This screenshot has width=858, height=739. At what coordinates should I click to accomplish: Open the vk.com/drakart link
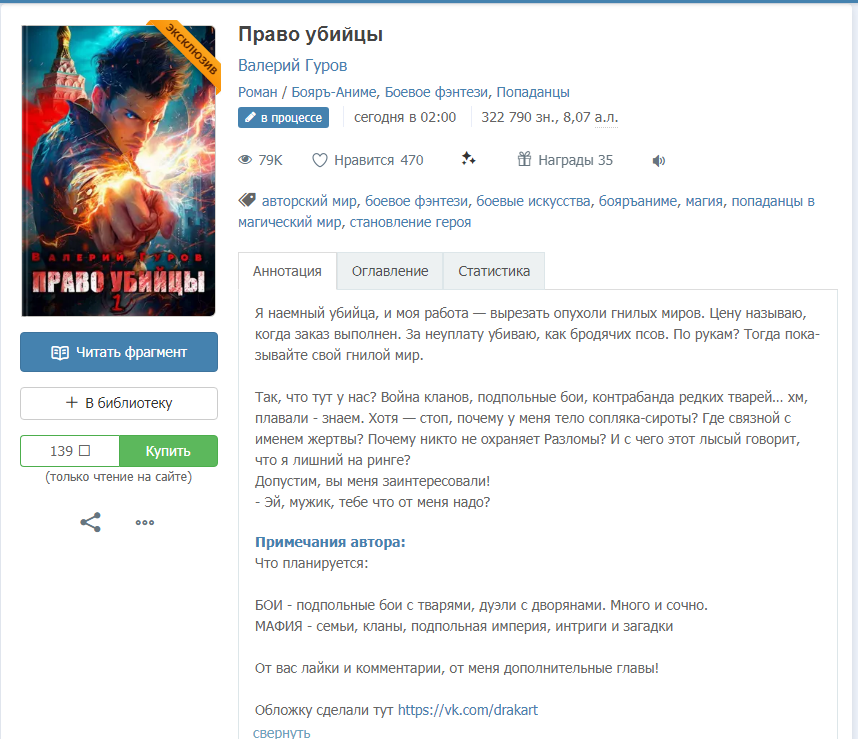[467, 710]
